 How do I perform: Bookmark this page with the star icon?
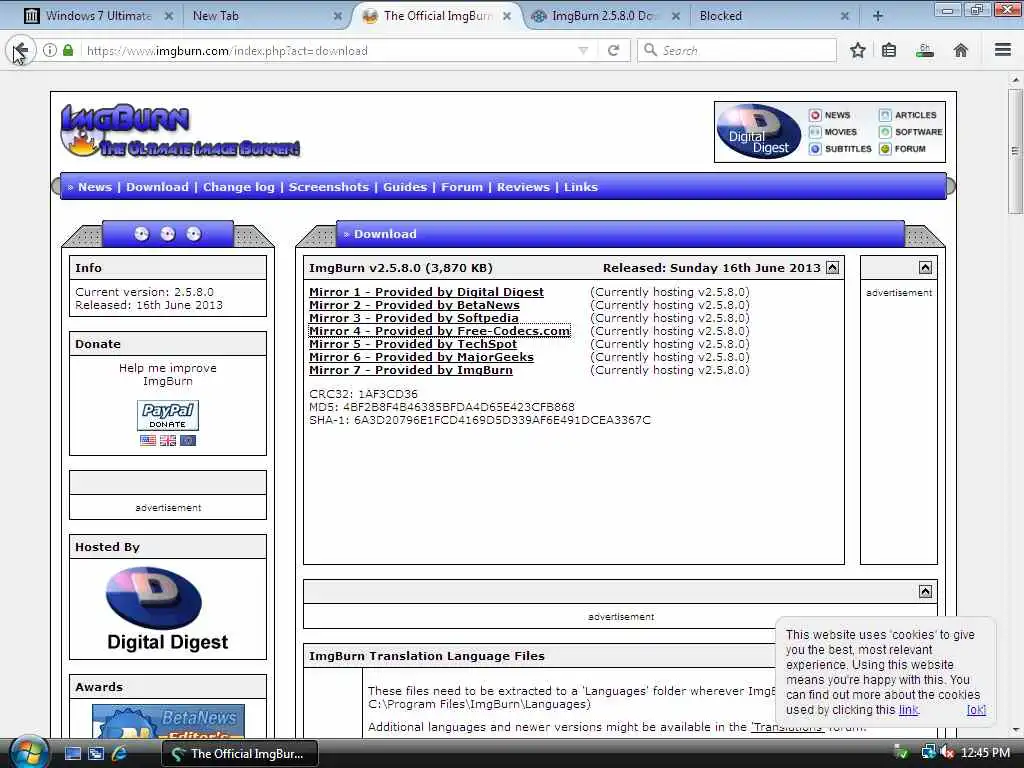[857, 50]
